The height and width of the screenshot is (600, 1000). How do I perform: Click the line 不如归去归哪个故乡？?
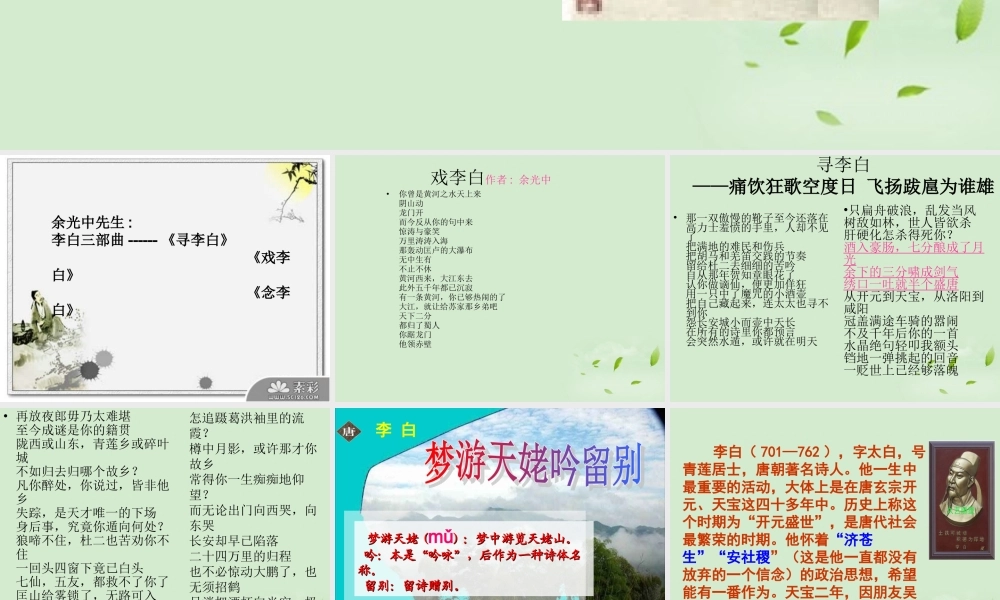[78, 471]
